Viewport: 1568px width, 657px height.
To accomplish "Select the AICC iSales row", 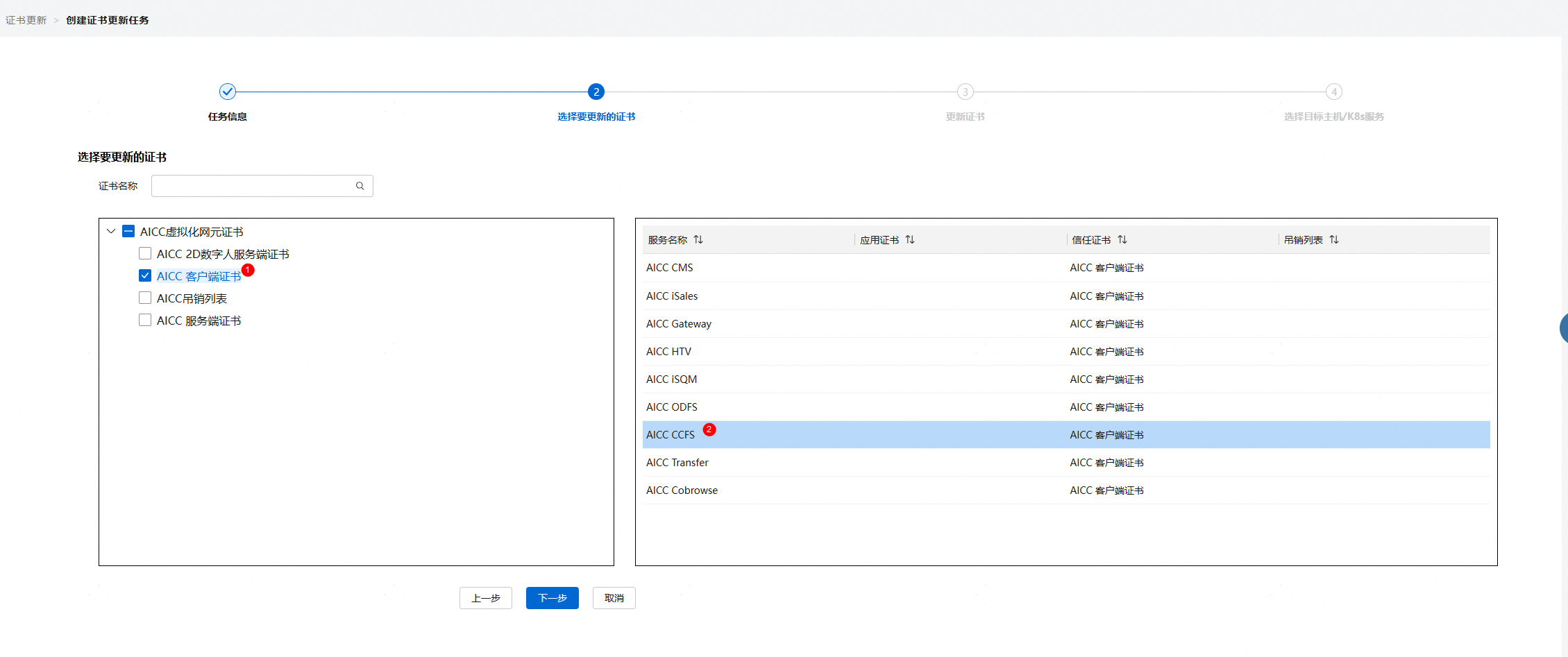I will 1066,296.
